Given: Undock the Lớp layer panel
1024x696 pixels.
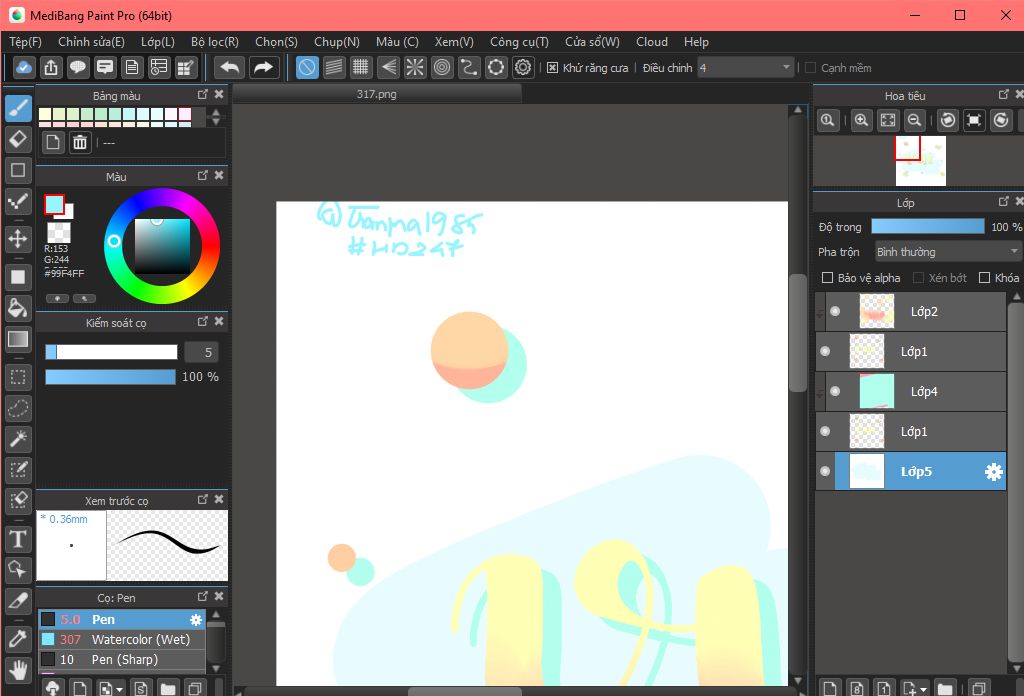Looking at the screenshot, I should (1004, 202).
